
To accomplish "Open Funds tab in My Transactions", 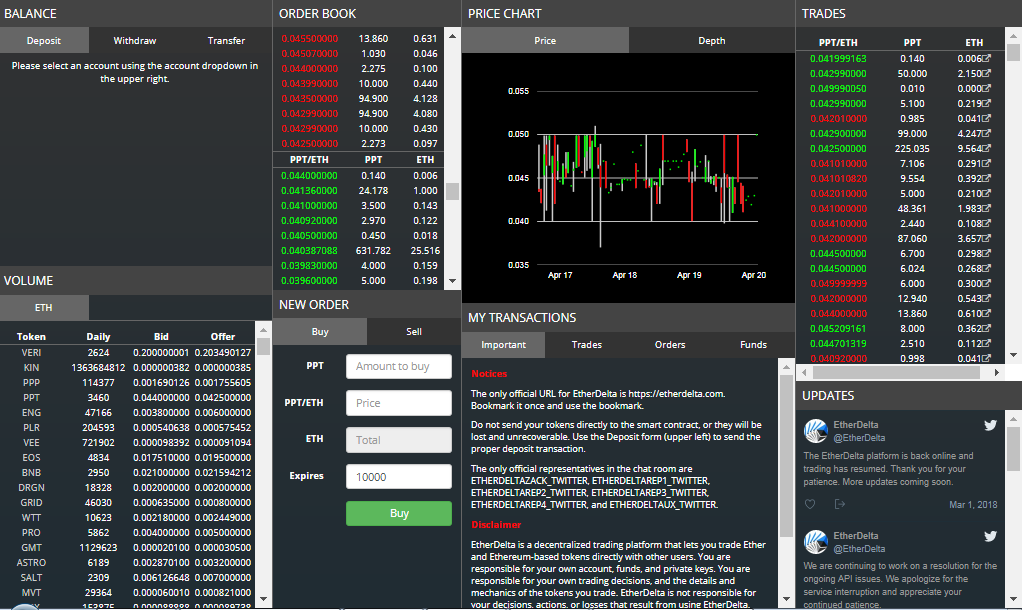I will click(753, 345).
